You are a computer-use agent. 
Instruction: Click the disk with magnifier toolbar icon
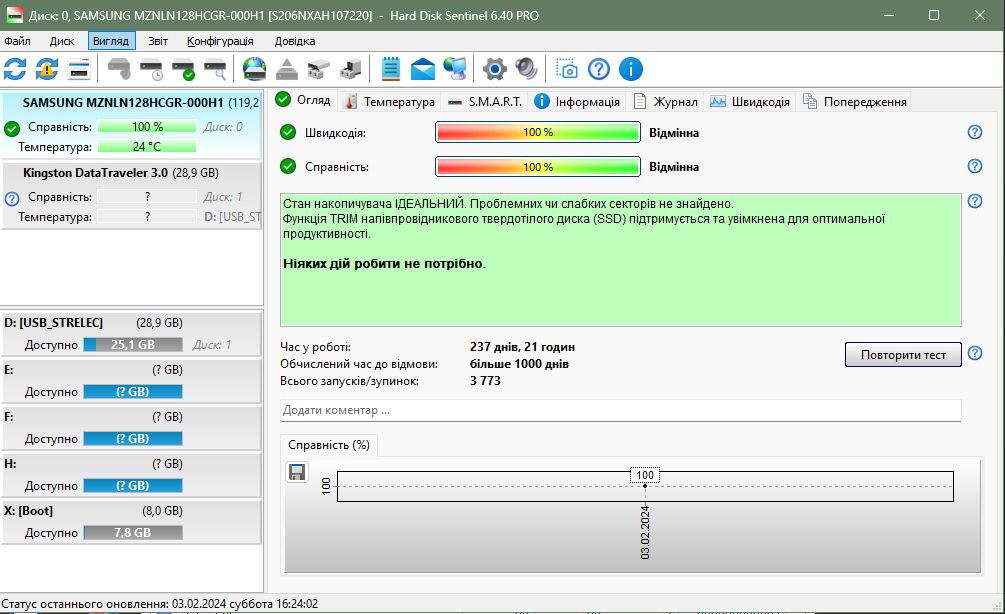tap(215, 69)
